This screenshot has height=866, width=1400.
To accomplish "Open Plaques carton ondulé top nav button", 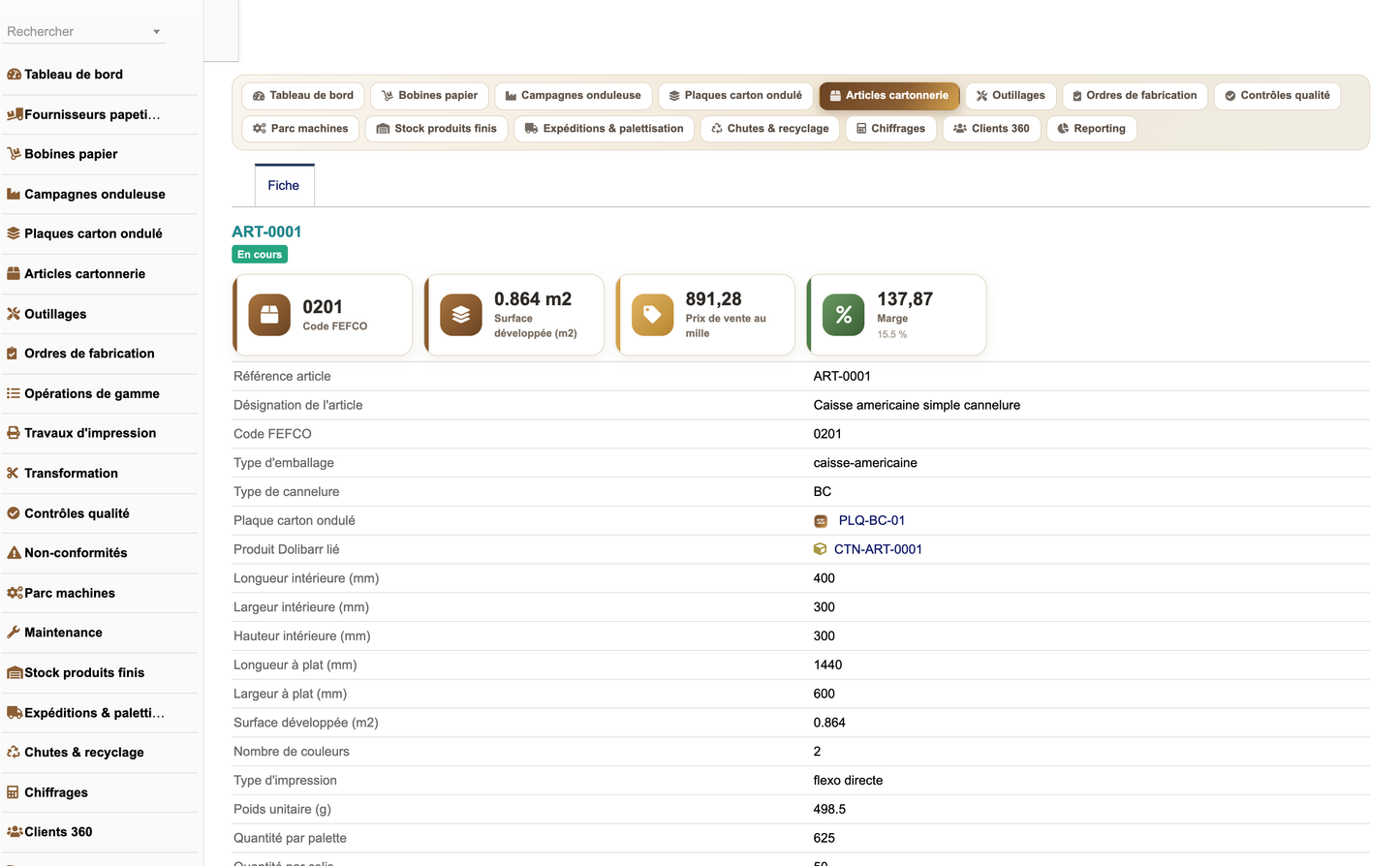I will point(736,96).
